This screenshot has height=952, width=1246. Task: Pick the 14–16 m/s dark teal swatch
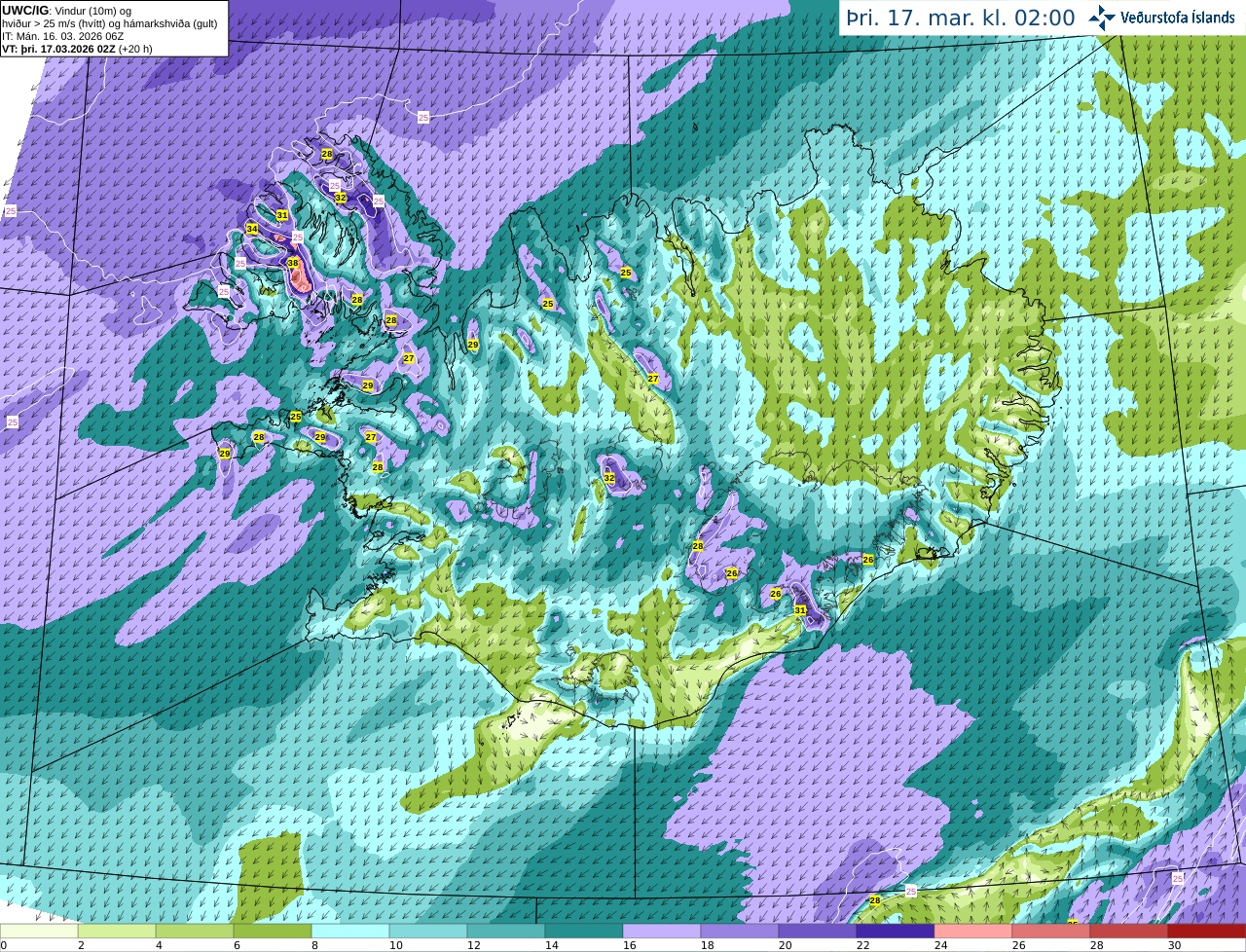click(584, 932)
